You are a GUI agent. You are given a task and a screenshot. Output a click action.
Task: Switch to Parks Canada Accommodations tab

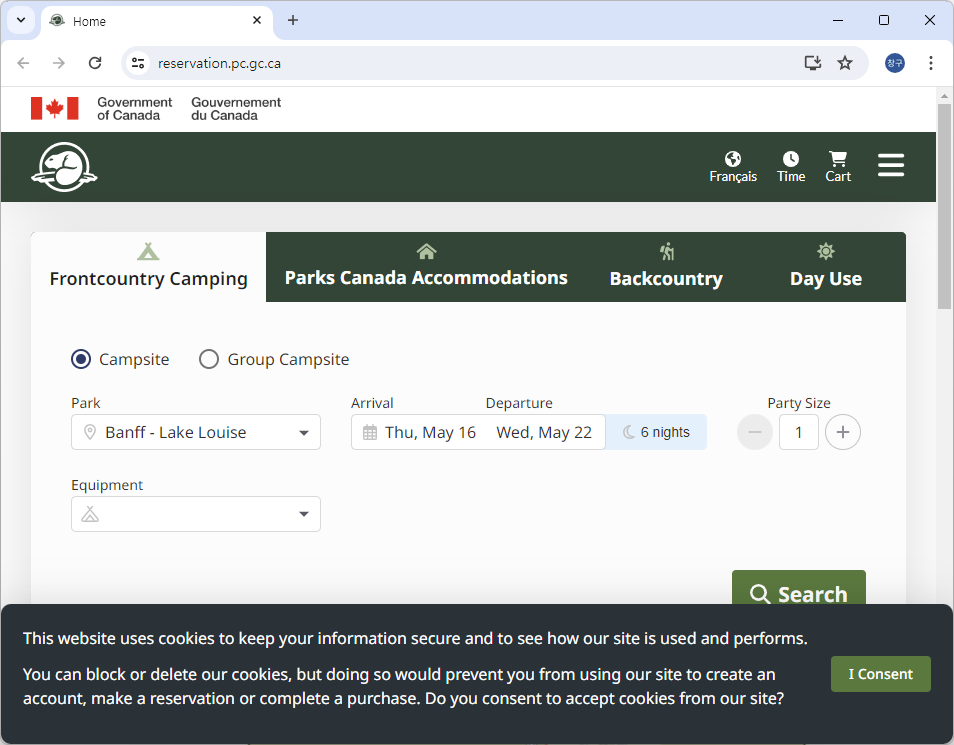[x=426, y=267]
